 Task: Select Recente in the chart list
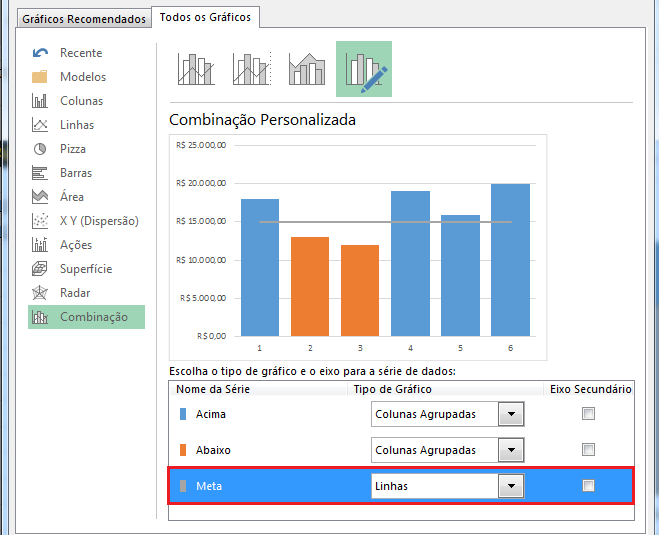80,53
